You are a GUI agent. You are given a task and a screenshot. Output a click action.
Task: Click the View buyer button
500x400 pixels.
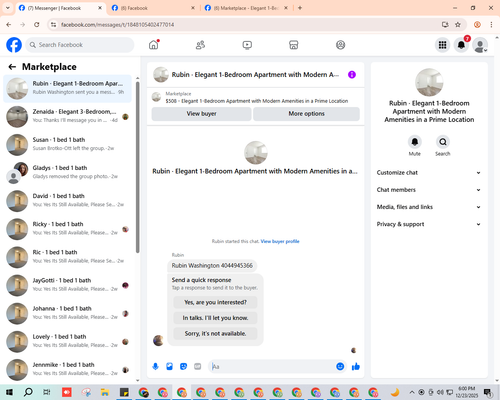tap(201, 114)
